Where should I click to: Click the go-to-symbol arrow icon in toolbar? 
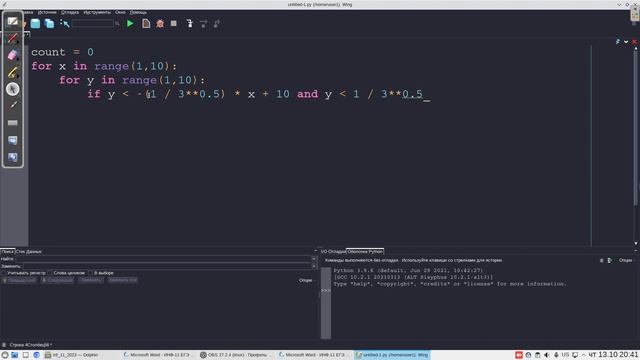point(65,24)
